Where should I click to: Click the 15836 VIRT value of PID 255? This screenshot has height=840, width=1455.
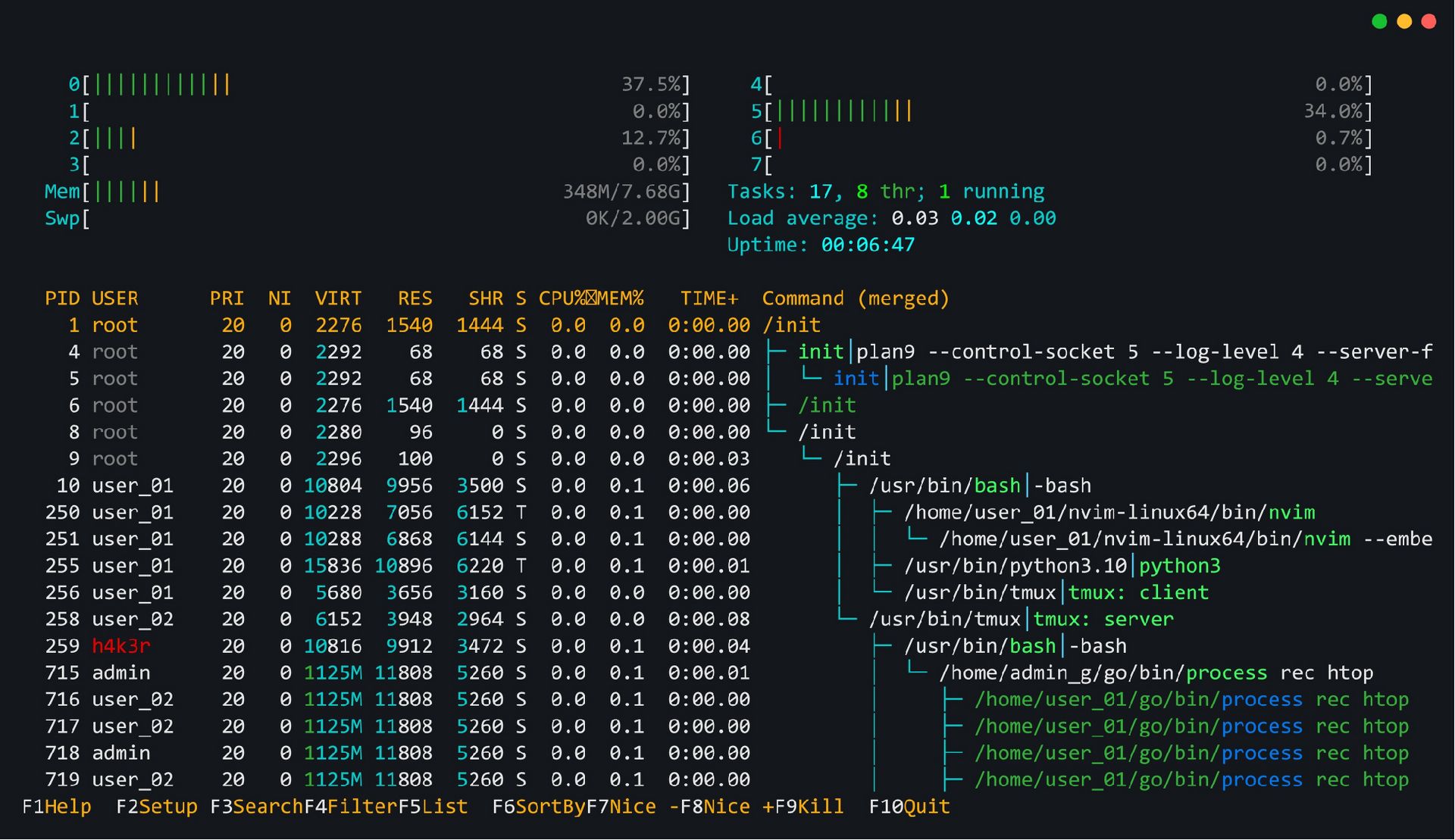click(333, 566)
